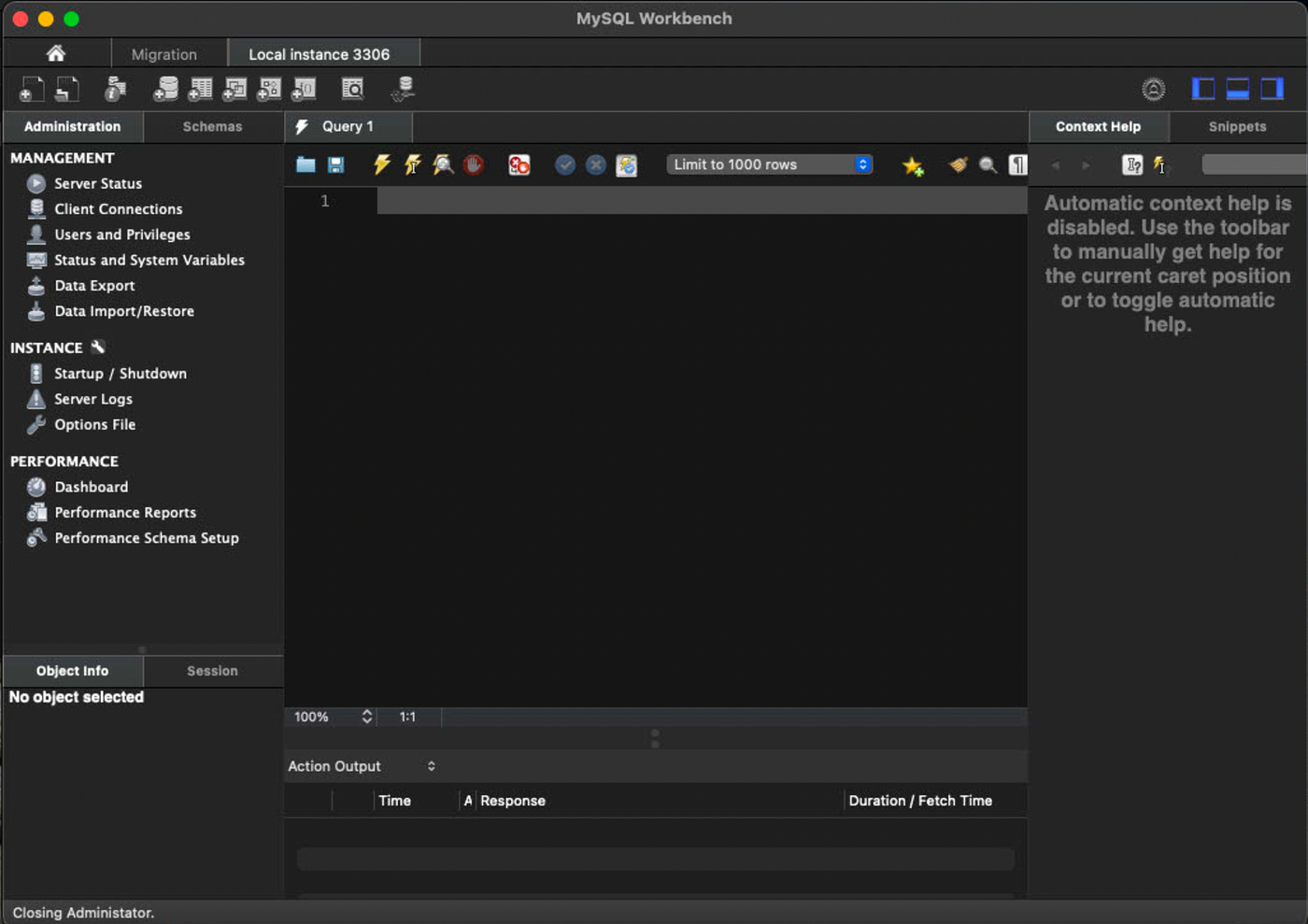
Task: Create a new view
Action: [235, 90]
